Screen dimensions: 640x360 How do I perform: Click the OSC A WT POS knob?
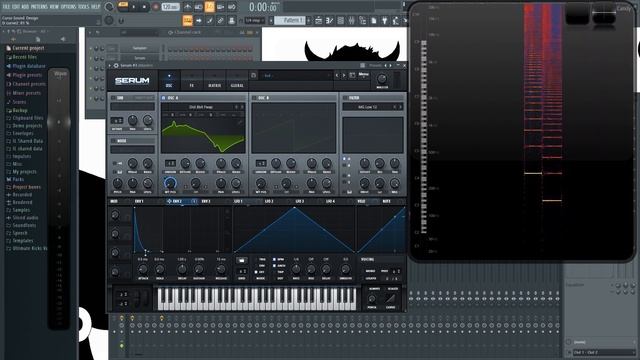click(x=170, y=183)
